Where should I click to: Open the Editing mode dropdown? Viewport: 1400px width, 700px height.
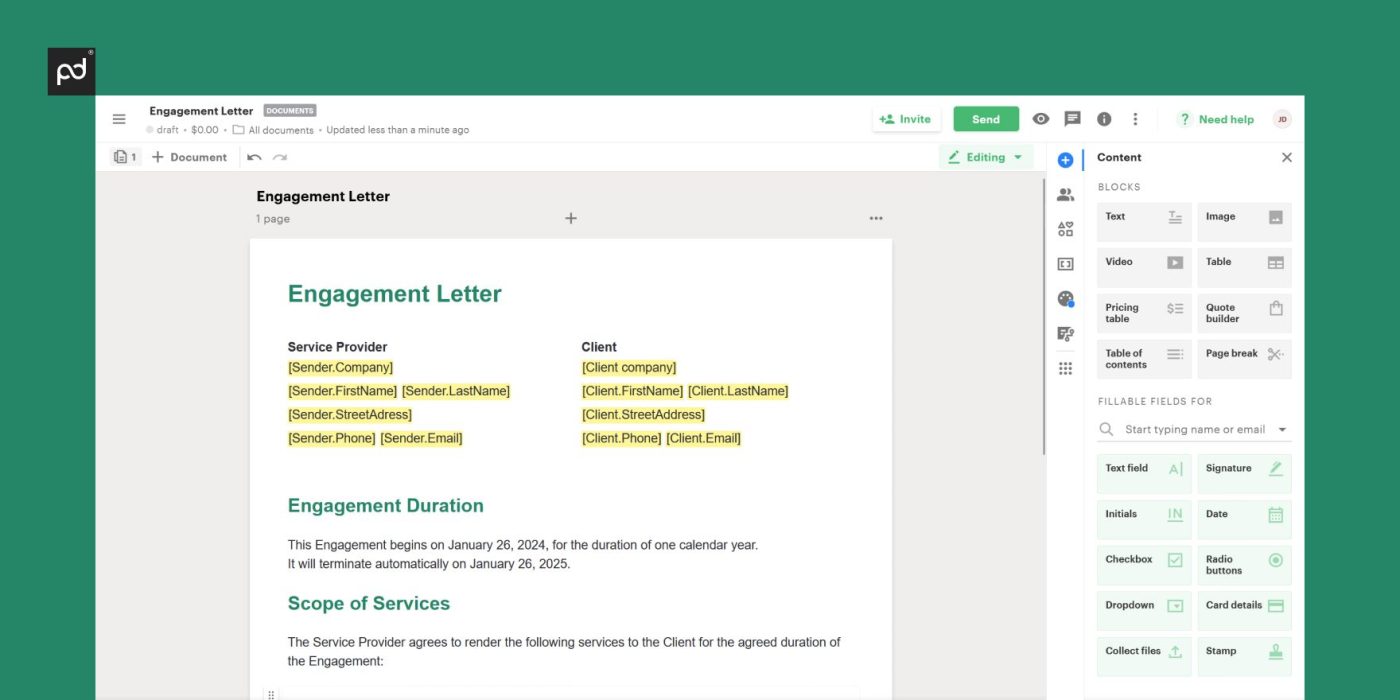click(x=985, y=157)
